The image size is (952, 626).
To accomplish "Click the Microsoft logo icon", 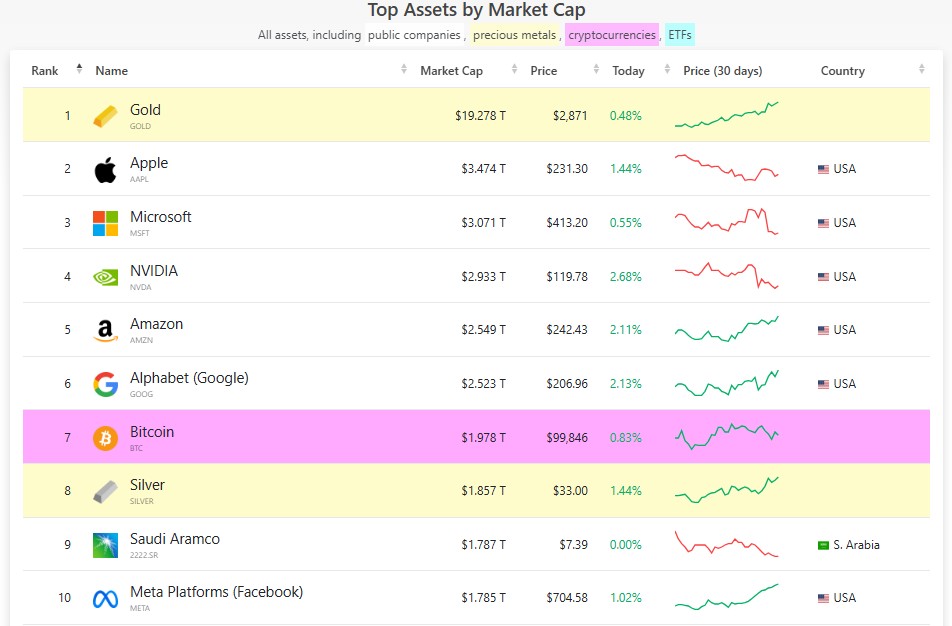I will coord(105,223).
